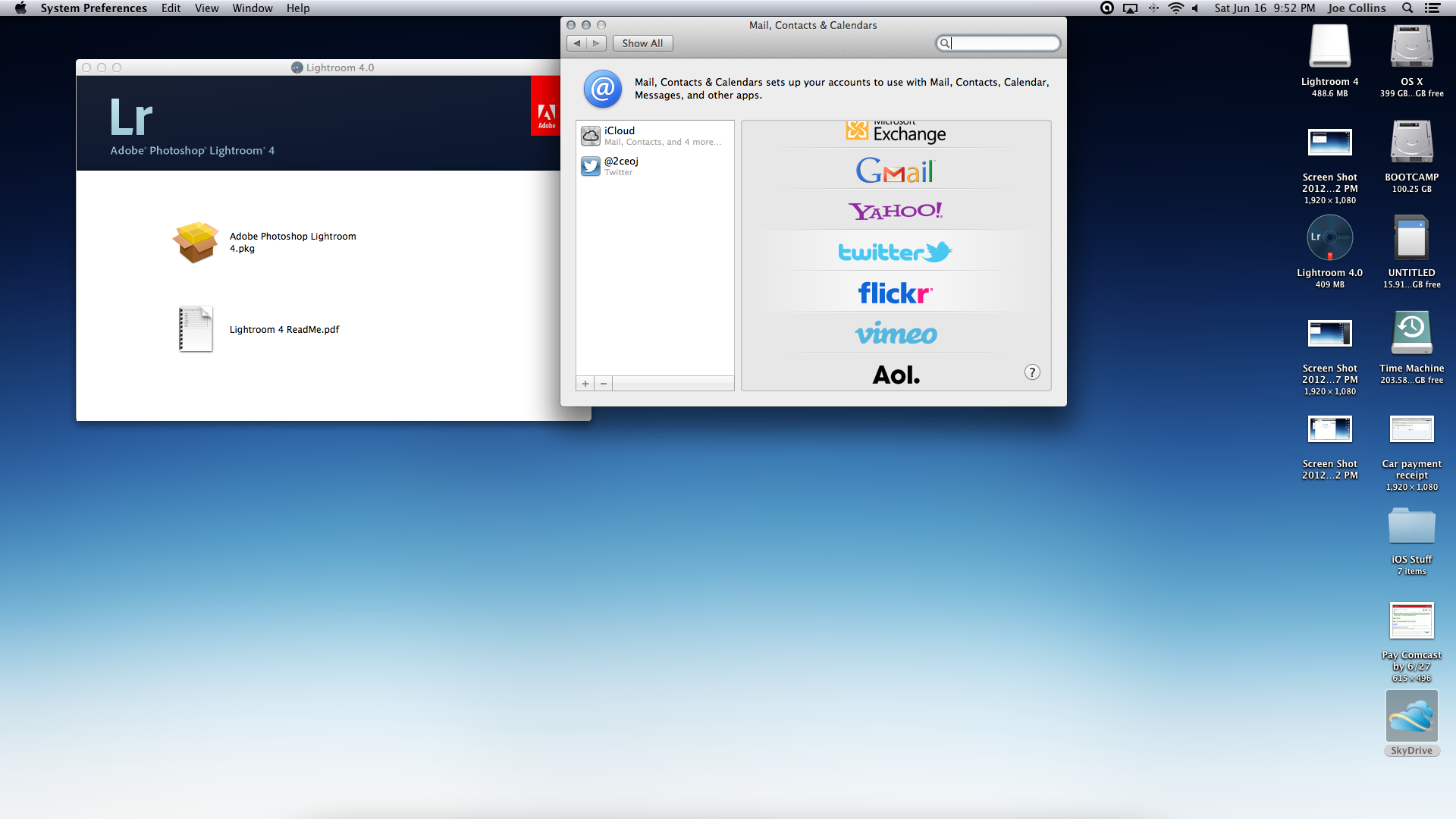
Task: Click the circular menu bar icon left of AirPlay
Action: (x=1107, y=8)
